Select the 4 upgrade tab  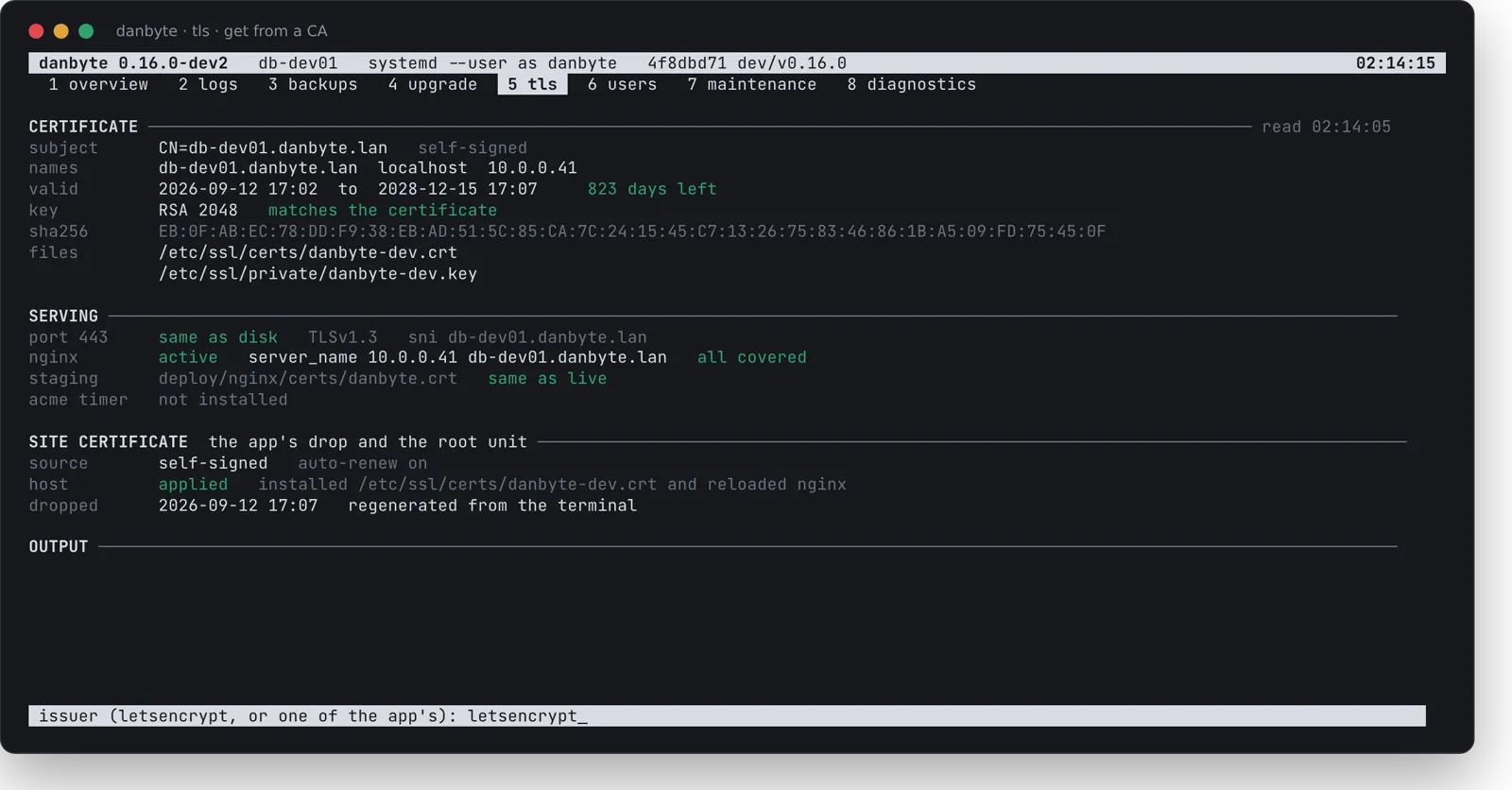click(433, 84)
